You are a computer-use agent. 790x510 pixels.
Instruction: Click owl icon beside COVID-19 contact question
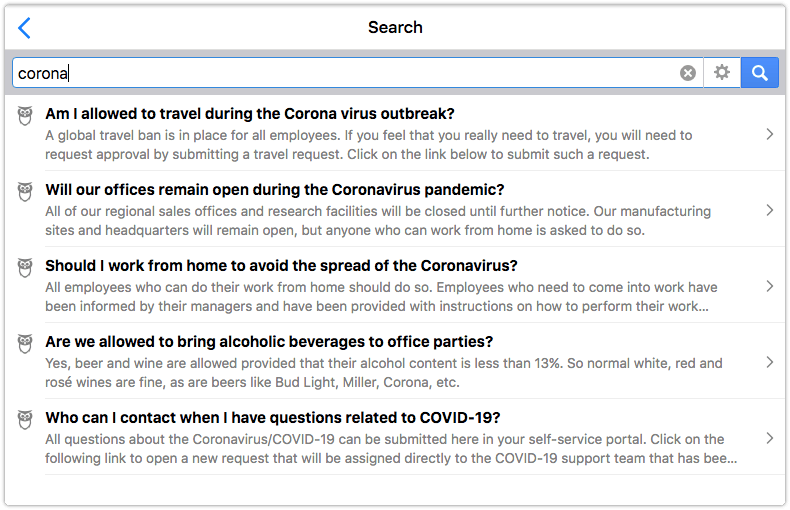point(25,420)
